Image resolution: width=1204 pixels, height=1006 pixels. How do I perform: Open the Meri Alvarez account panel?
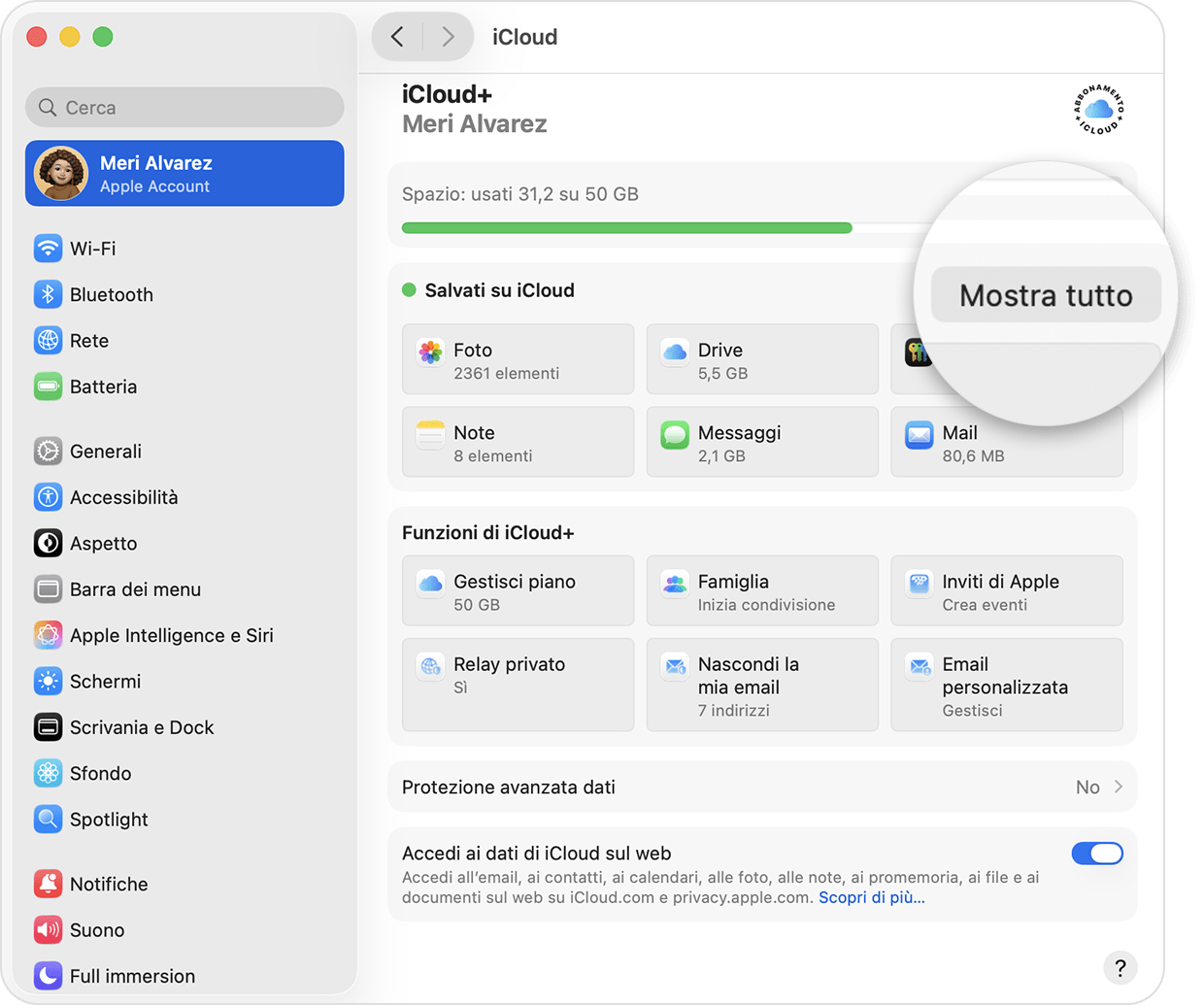(x=184, y=173)
